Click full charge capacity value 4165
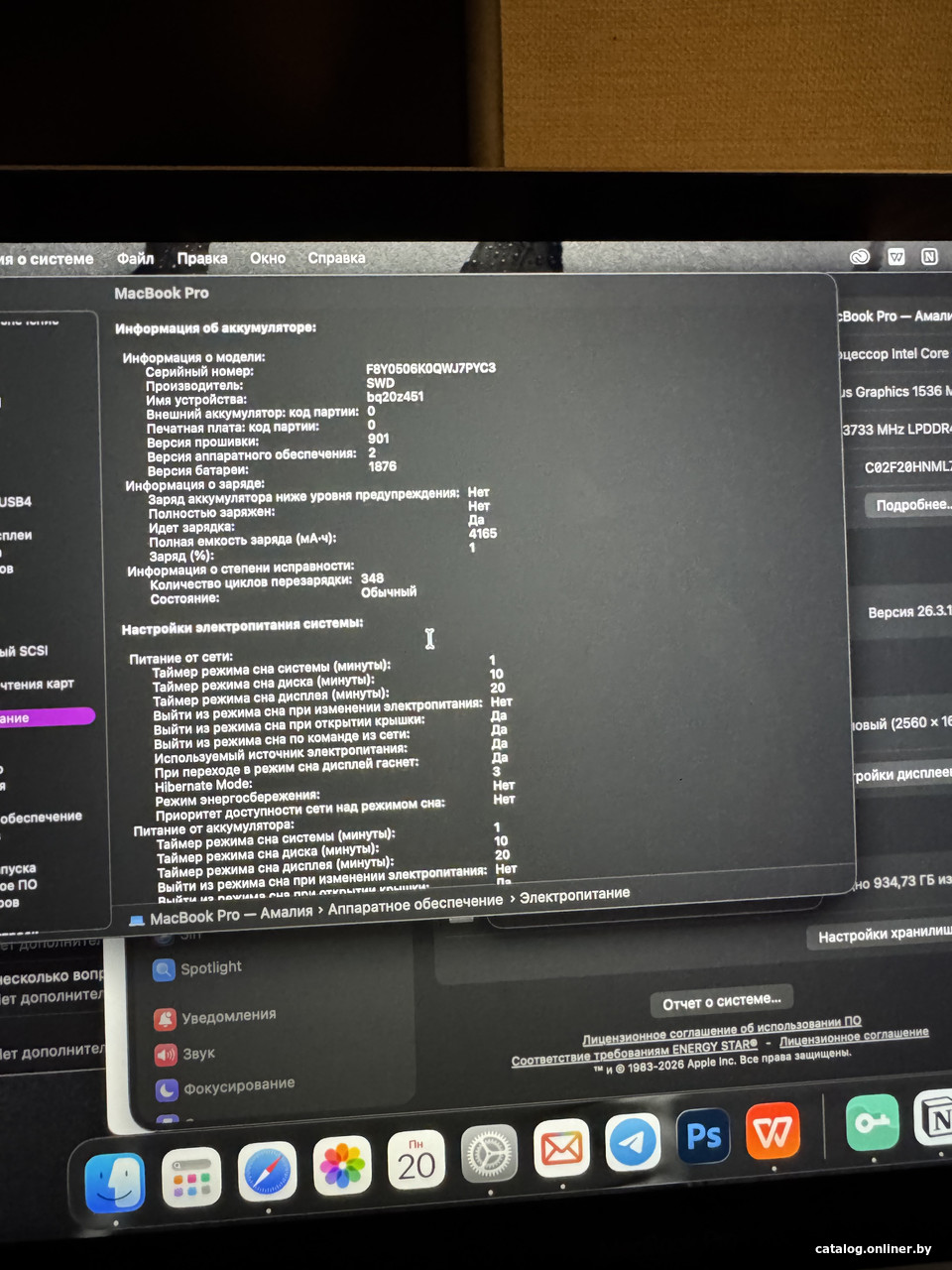952x1270 pixels. click(483, 533)
